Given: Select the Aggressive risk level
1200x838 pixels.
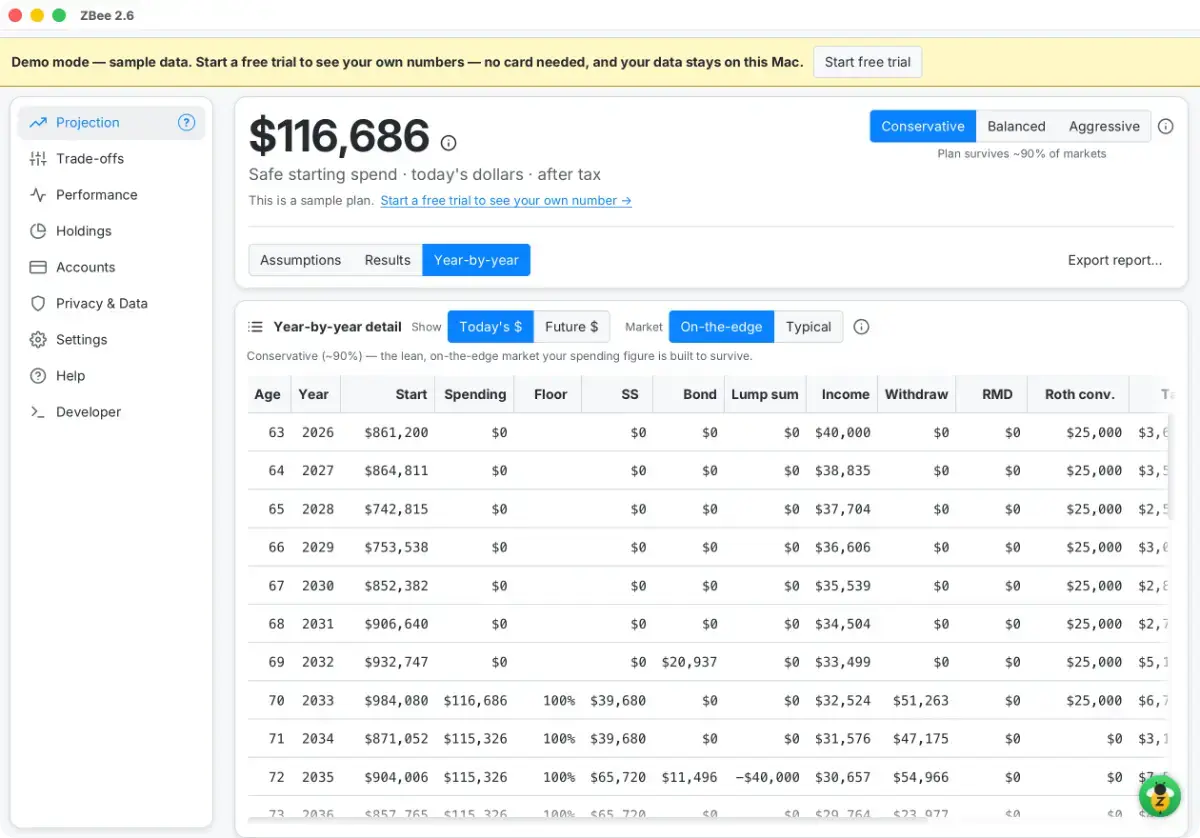Looking at the screenshot, I should pos(1104,126).
